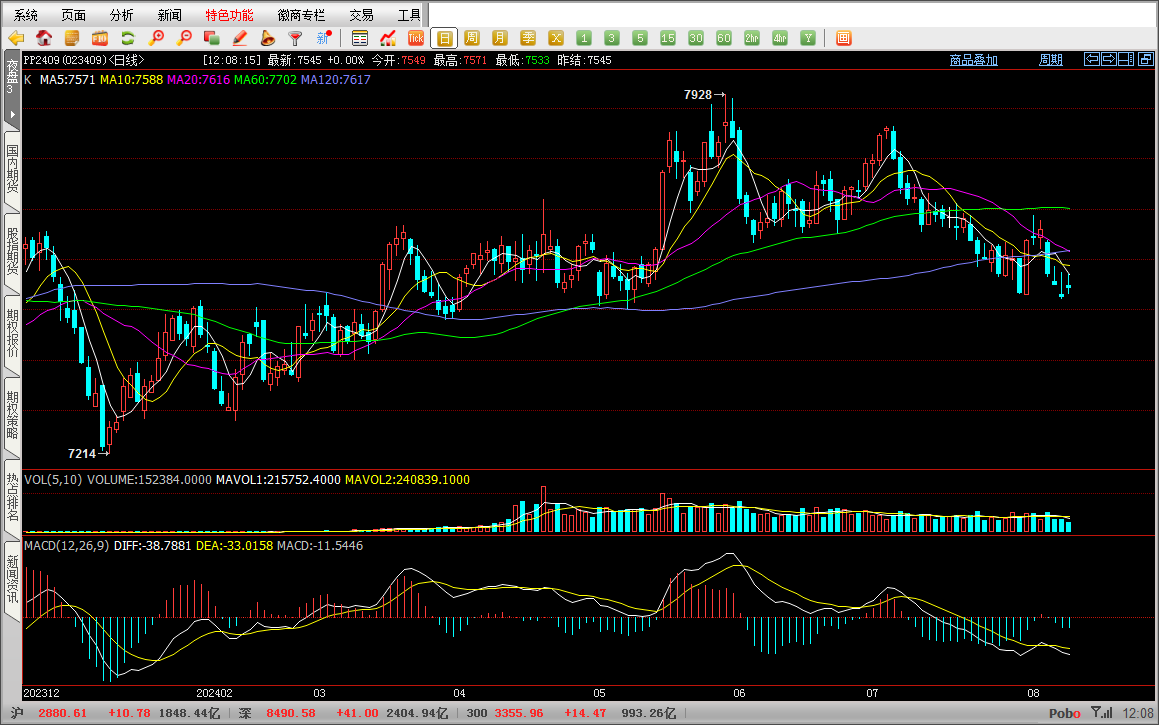
Task: Click the home page house icon
Action: tap(44, 38)
